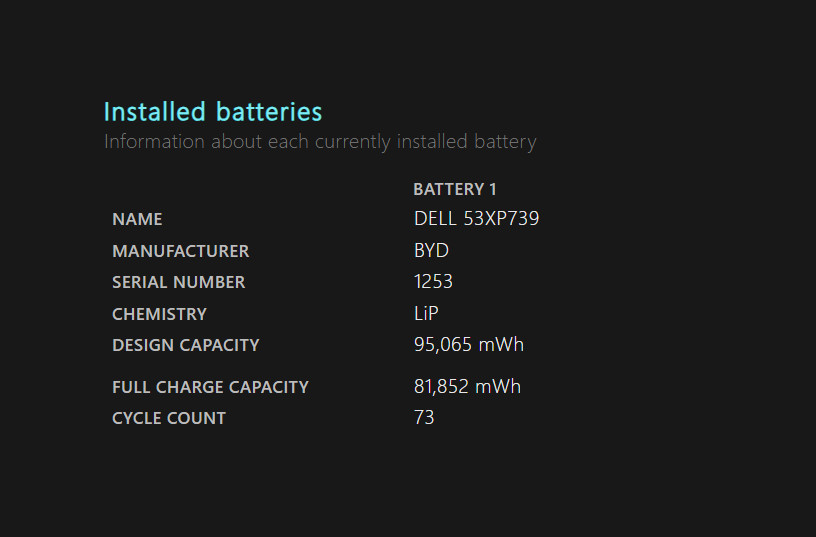Image resolution: width=816 pixels, height=537 pixels.
Task: Select the BATTERY 1 column header
Action: pos(455,189)
